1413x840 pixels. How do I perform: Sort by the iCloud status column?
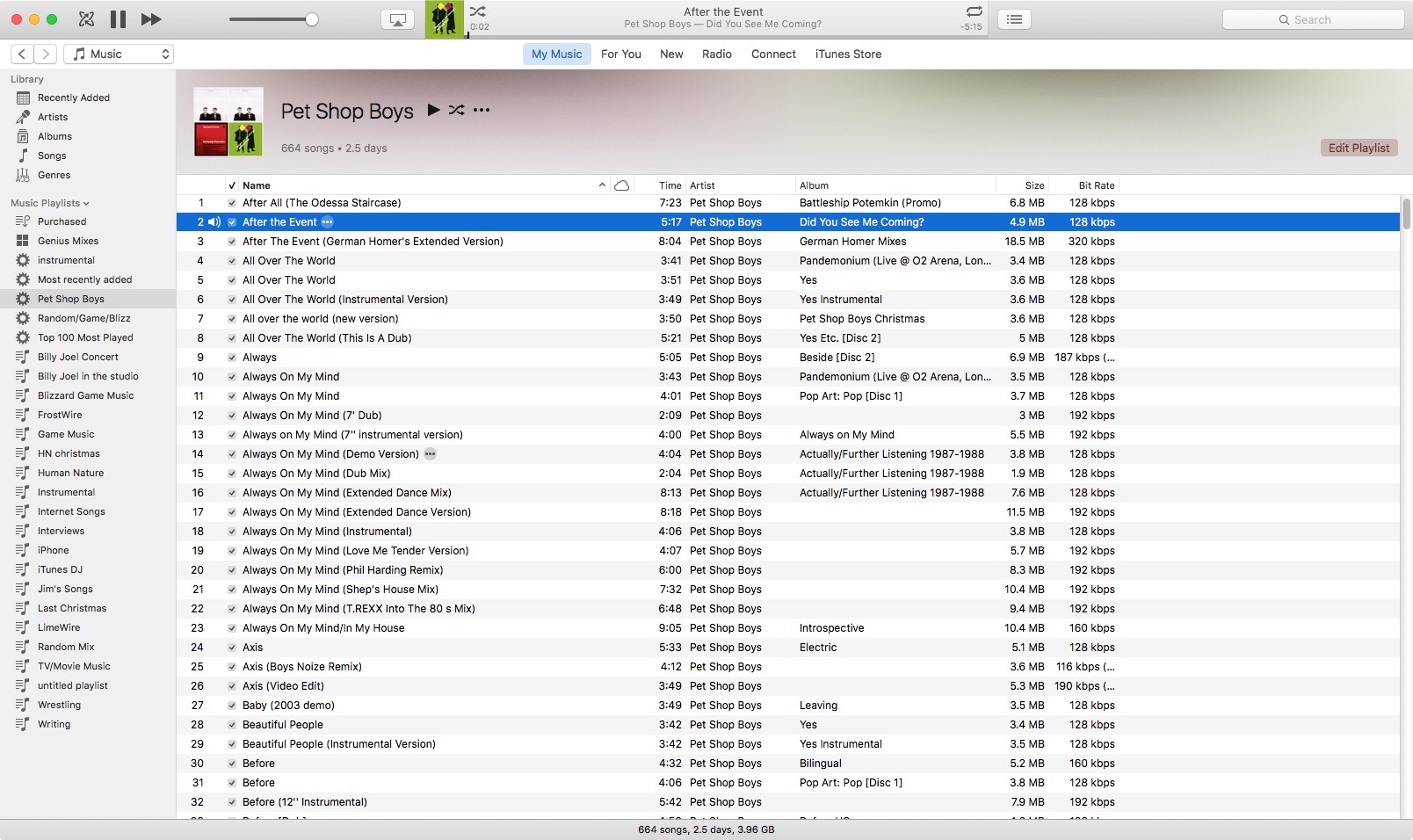coord(622,185)
